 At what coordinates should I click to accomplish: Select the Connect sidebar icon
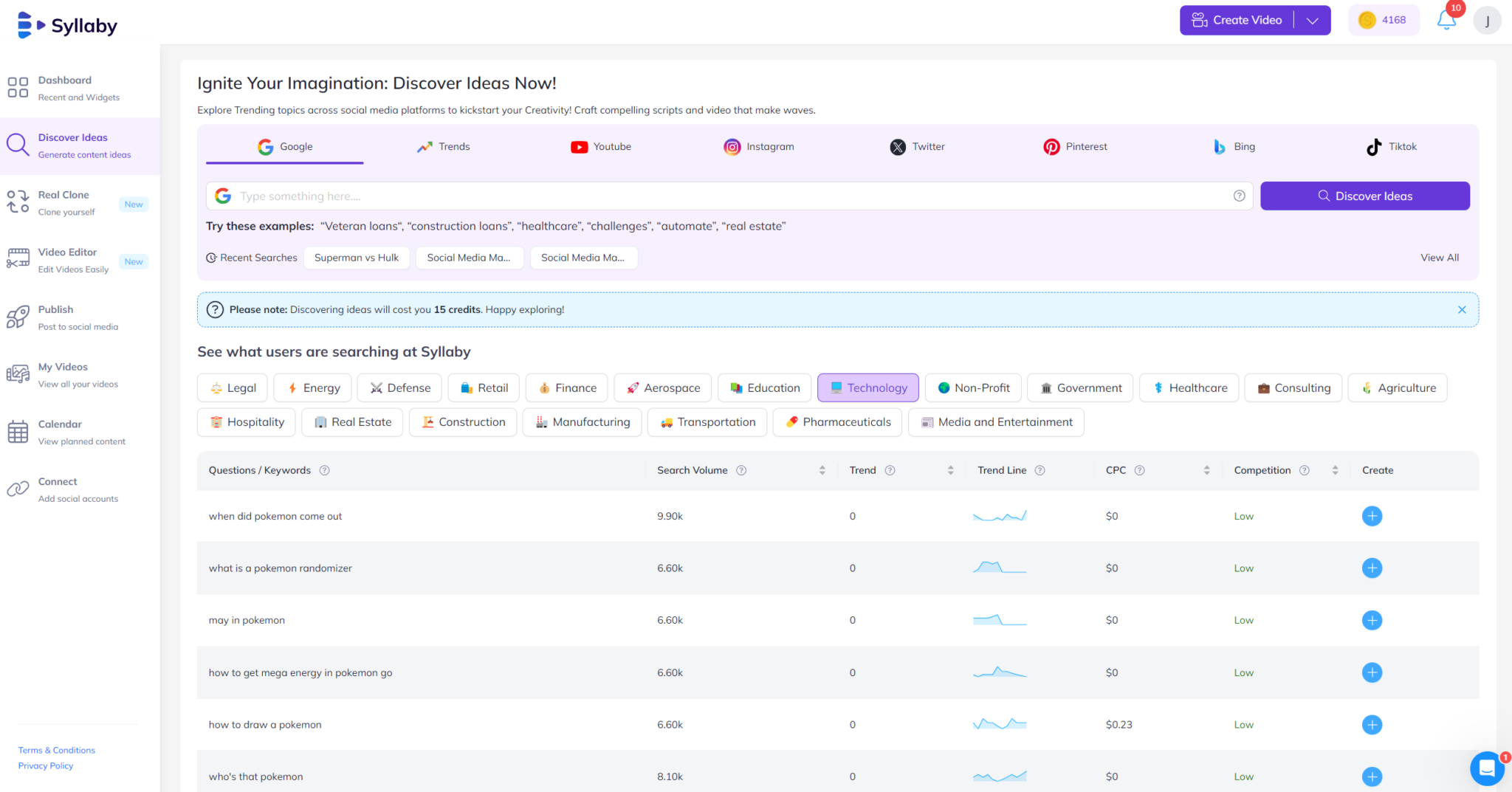(18, 489)
